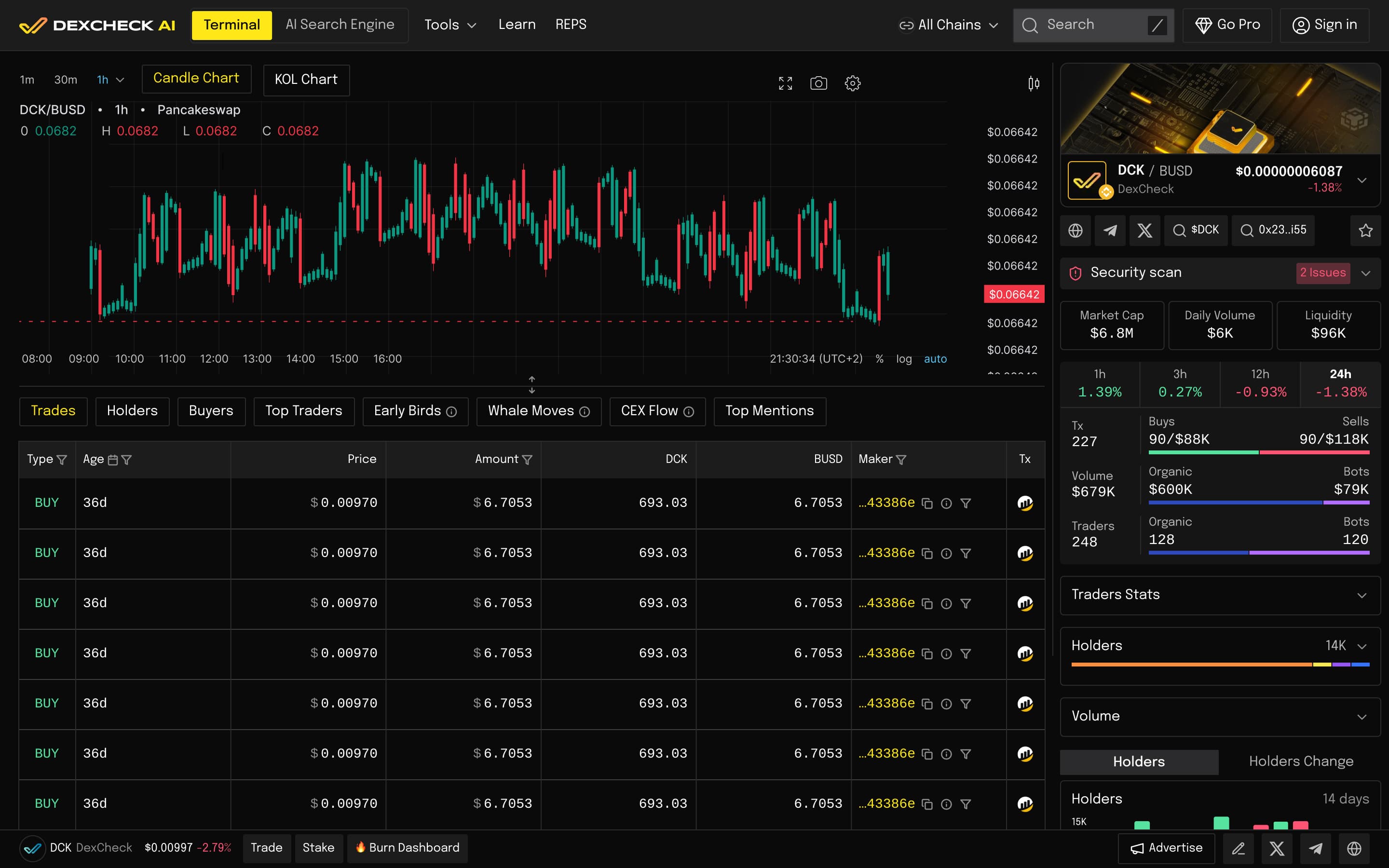Image resolution: width=1389 pixels, height=868 pixels.
Task: Filter trades by Type column icon
Action: (62, 460)
